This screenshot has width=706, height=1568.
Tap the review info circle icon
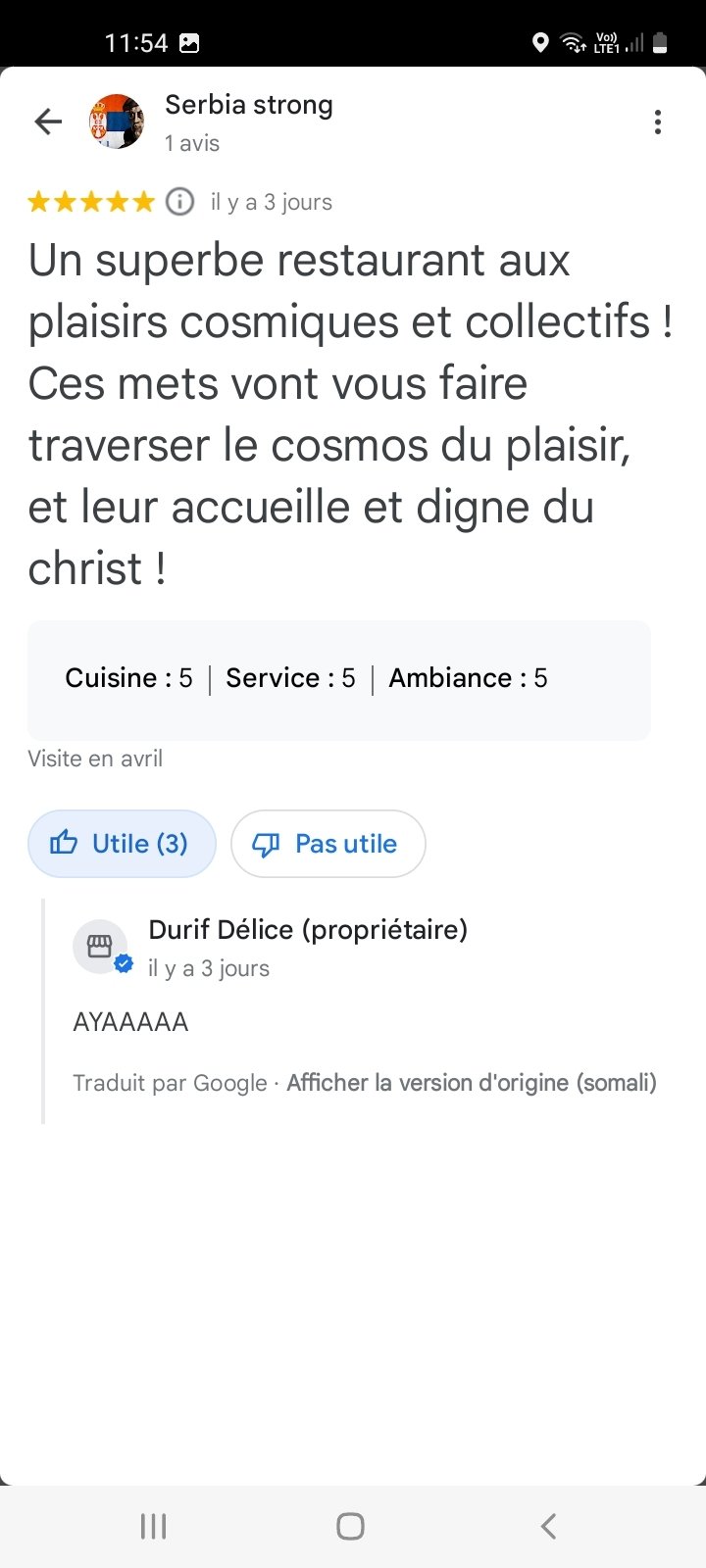(x=179, y=202)
